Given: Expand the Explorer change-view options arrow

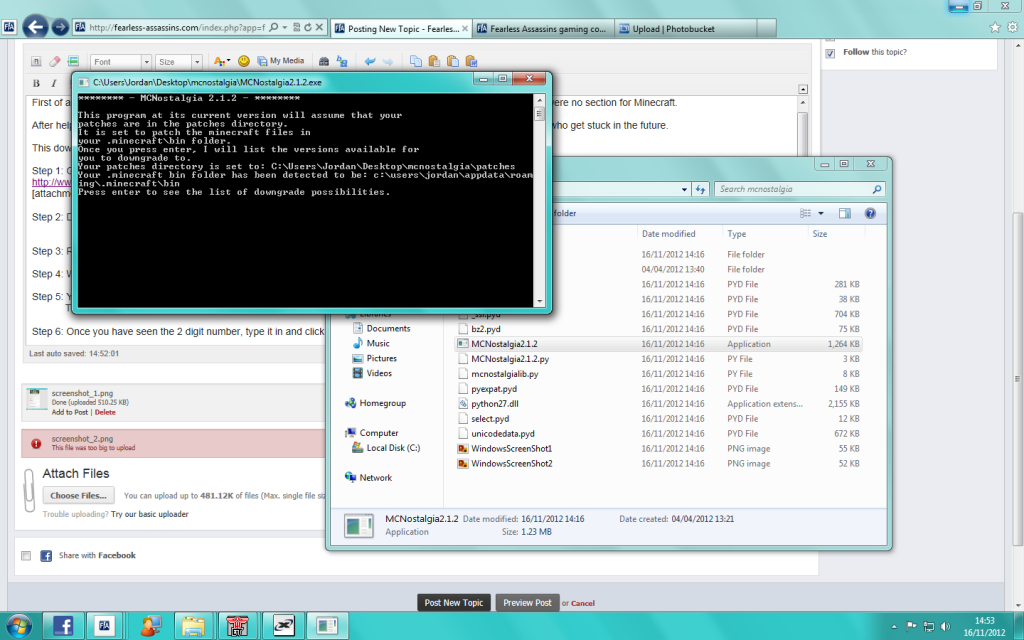Looking at the screenshot, I should coord(820,213).
